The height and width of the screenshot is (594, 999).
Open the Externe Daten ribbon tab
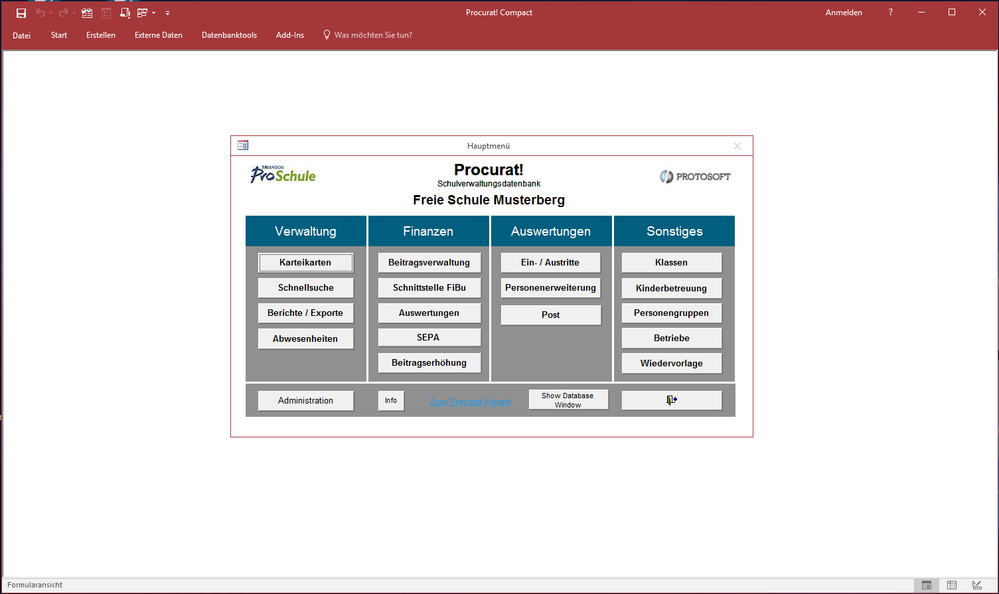[158, 35]
